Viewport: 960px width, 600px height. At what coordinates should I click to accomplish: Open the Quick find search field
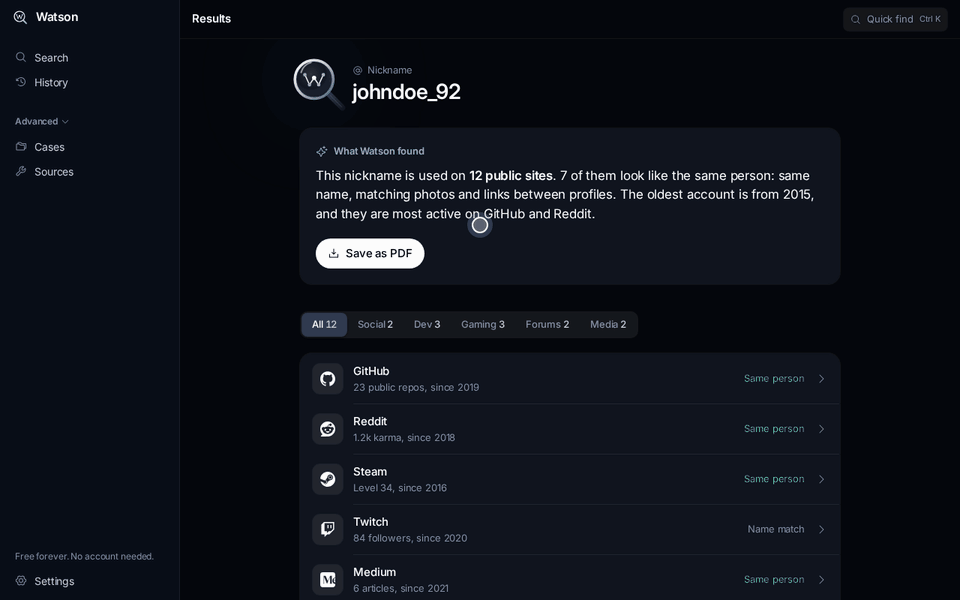pos(895,19)
